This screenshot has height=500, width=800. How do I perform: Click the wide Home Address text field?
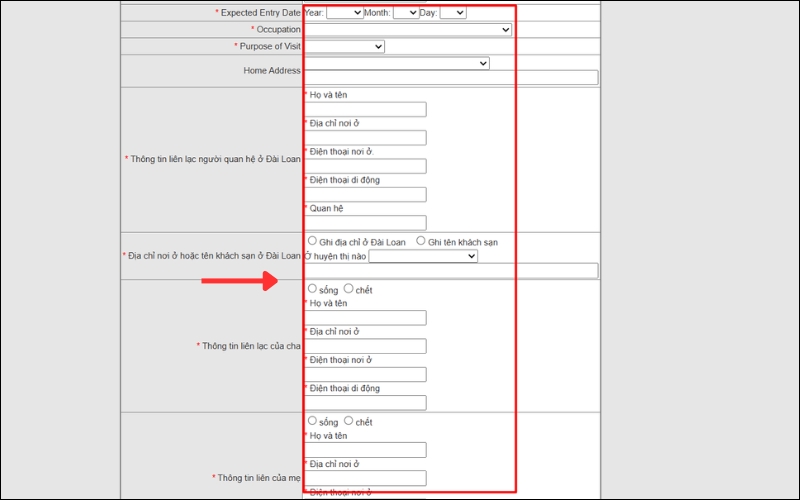click(450, 78)
